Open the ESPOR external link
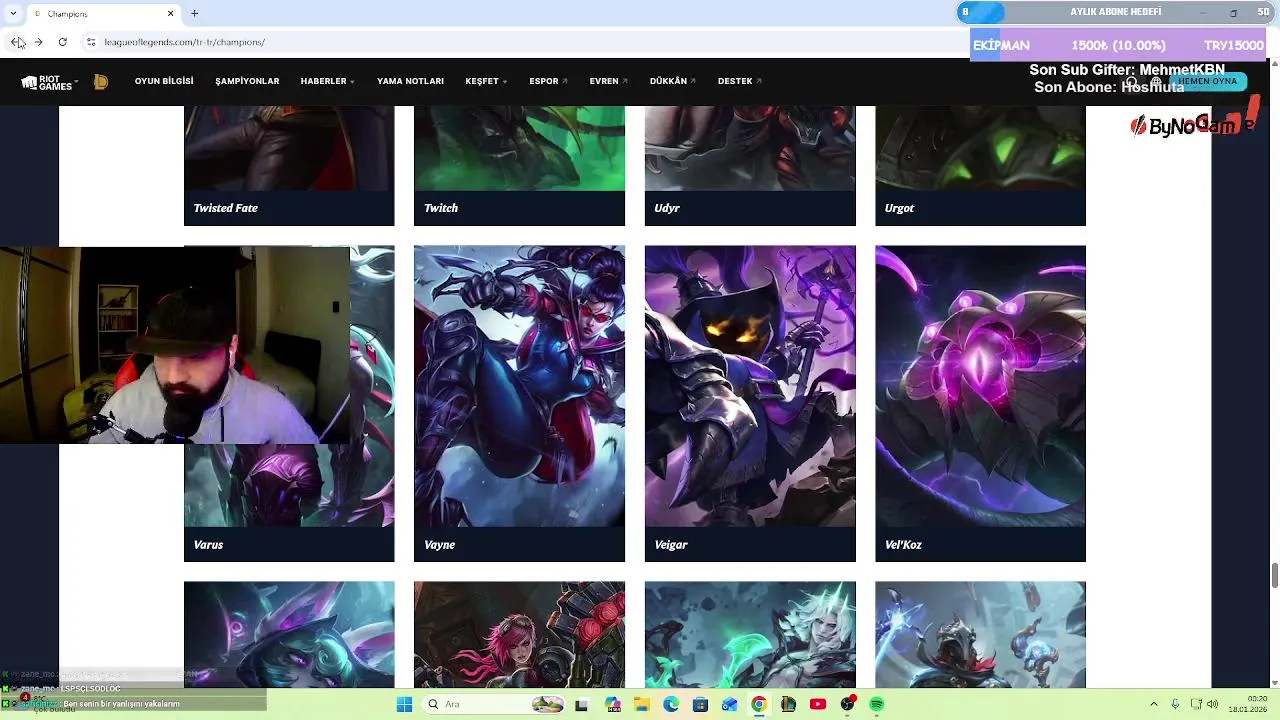 [548, 81]
